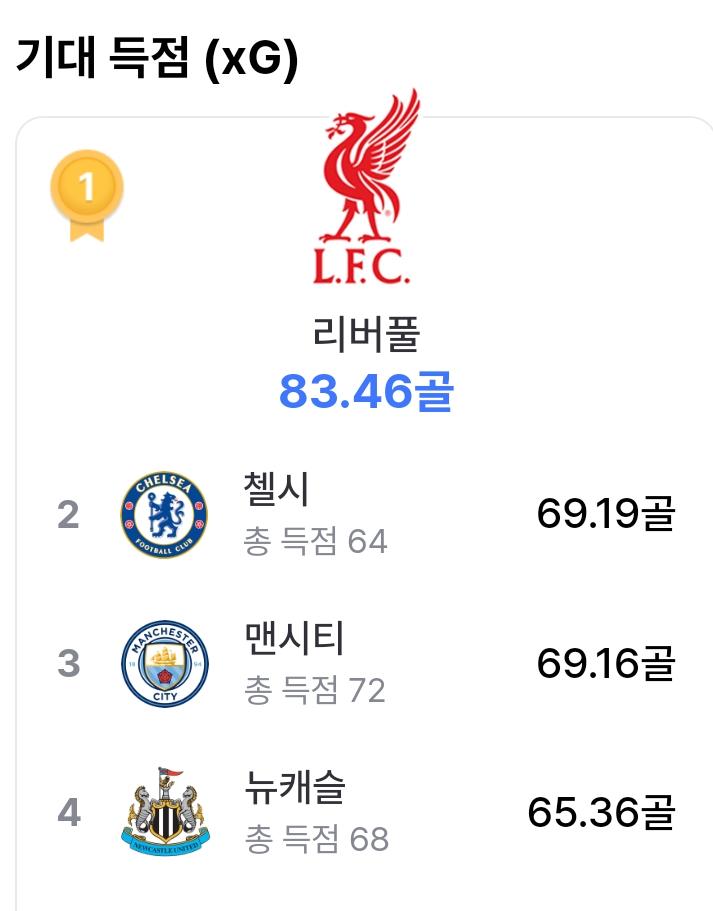Viewport: 713px width, 911px height.
Task: Click the gold first-place medal badge
Action: click(x=87, y=195)
